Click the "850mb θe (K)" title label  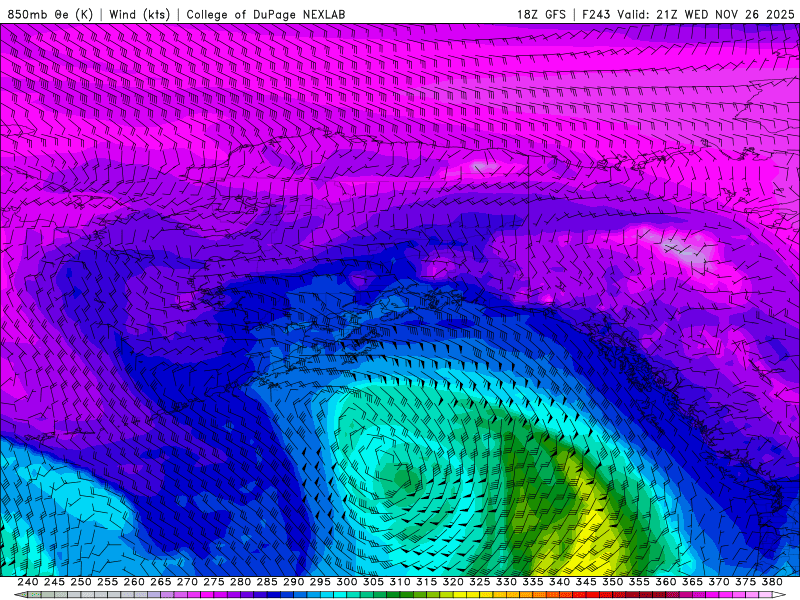pos(50,14)
